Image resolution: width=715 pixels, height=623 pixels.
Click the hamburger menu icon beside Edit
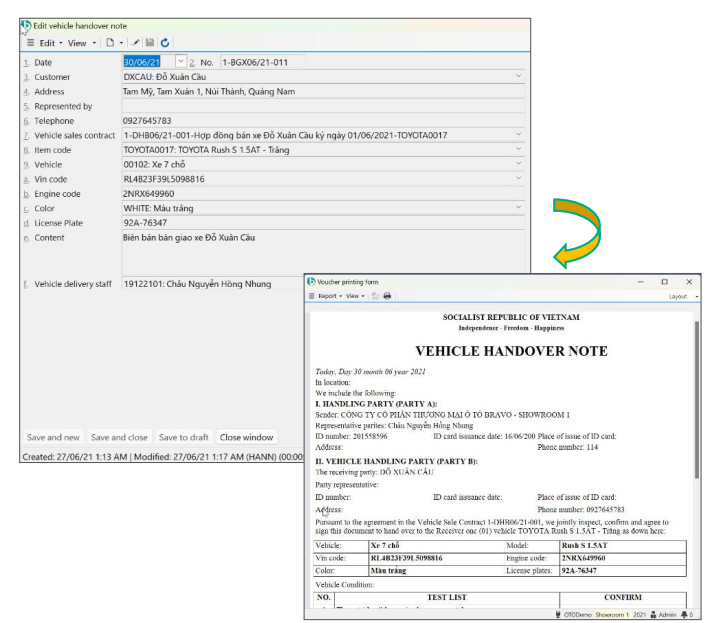click(30, 43)
